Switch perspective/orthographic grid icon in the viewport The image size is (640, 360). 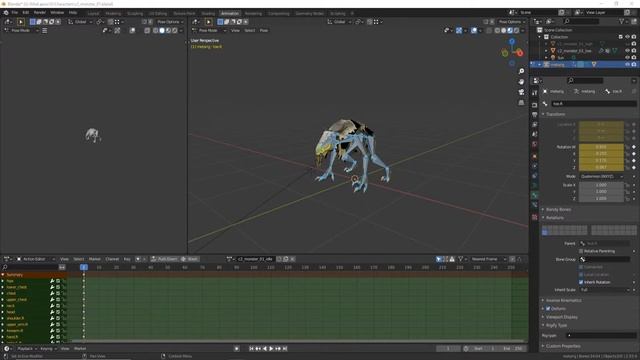(x=521, y=103)
